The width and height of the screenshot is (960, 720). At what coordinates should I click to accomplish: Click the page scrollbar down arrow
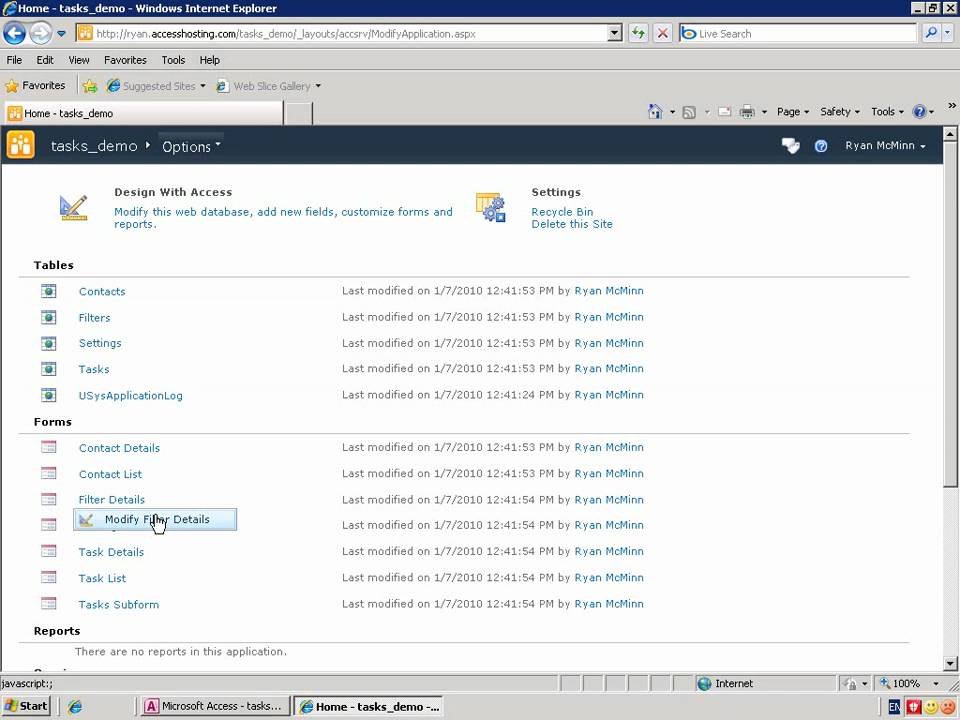coord(950,663)
